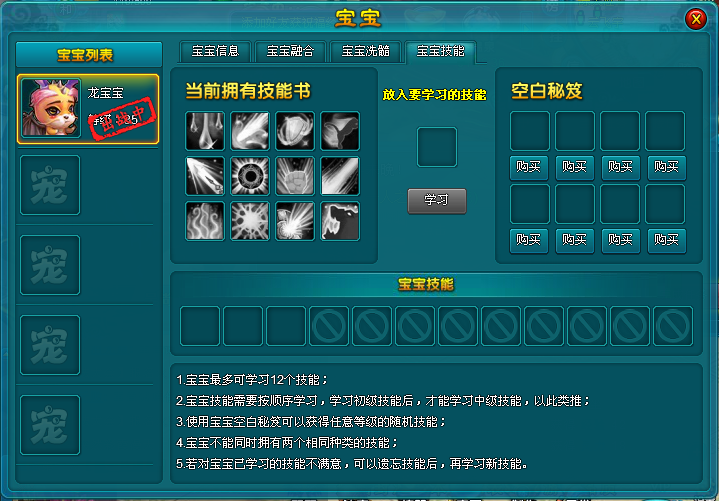Go to the 宝宝洗髓 tab

coord(365,51)
